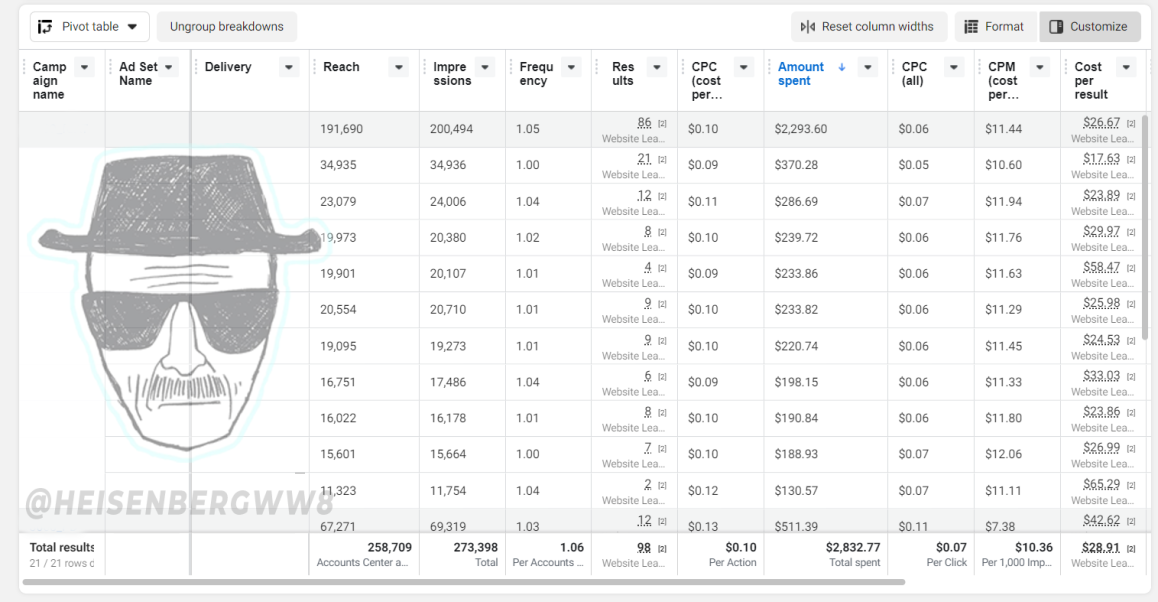The width and height of the screenshot is (1158, 602).
Task: Open CPC (all) column dropdown arrow
Action: (954, 67)
